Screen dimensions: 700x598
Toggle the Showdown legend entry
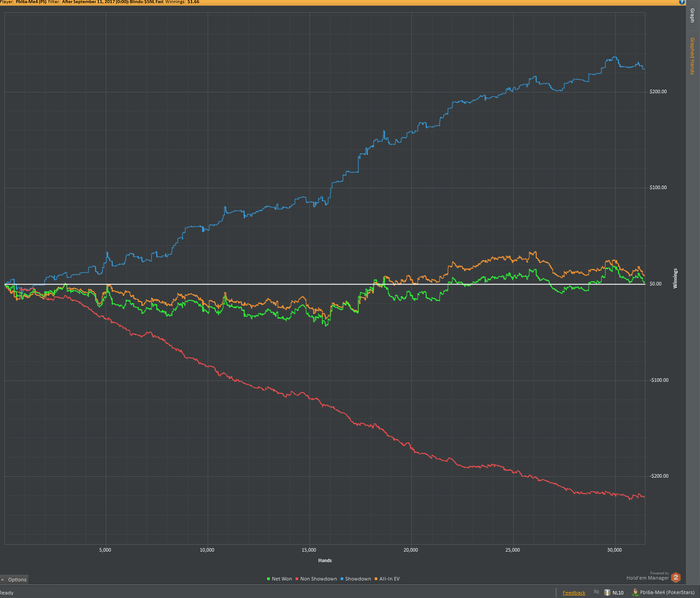(x=355, y=579)
